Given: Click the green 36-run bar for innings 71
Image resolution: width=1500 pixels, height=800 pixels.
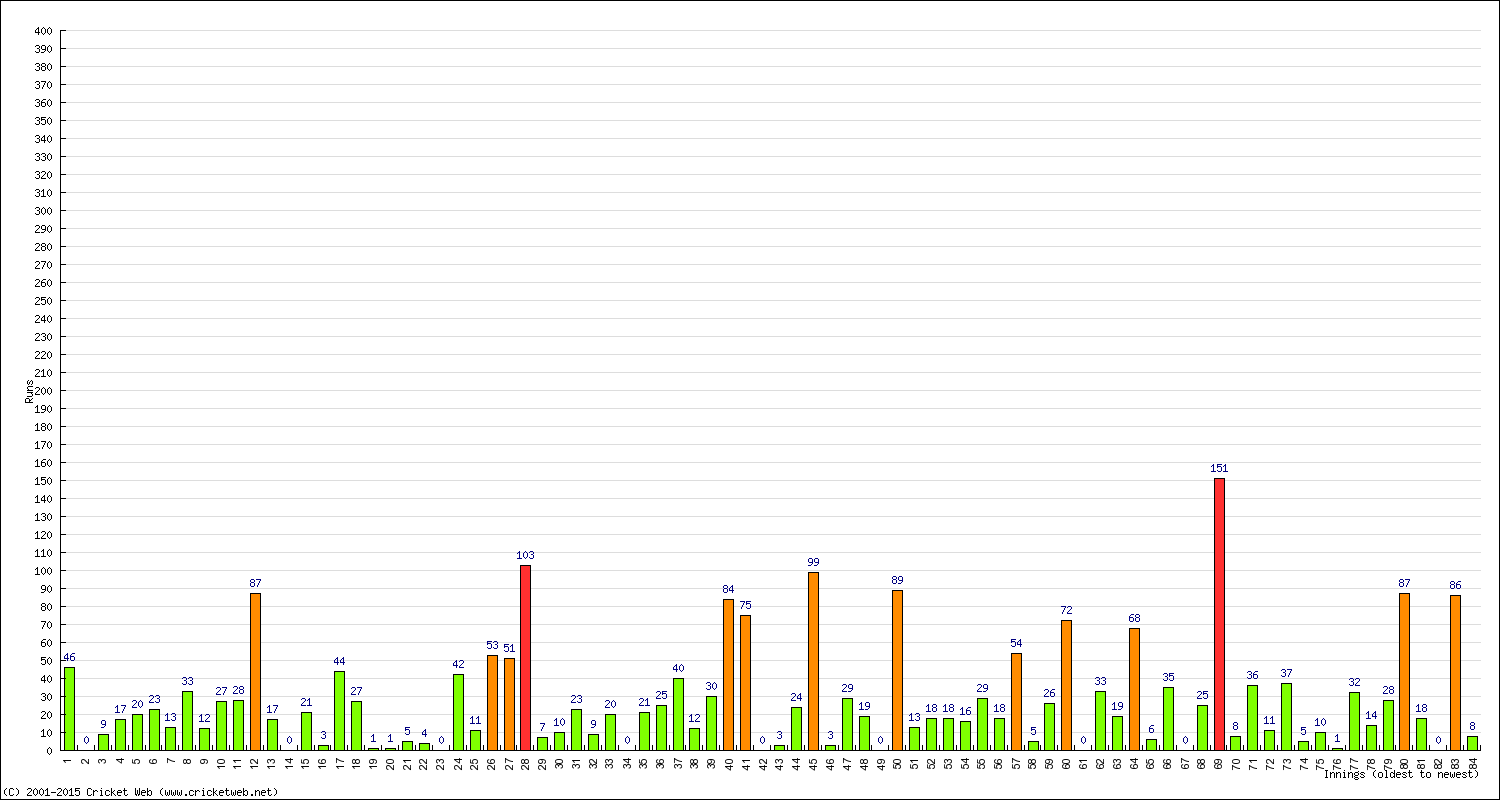Looking at the screenshot, I should coord(1252,717).
